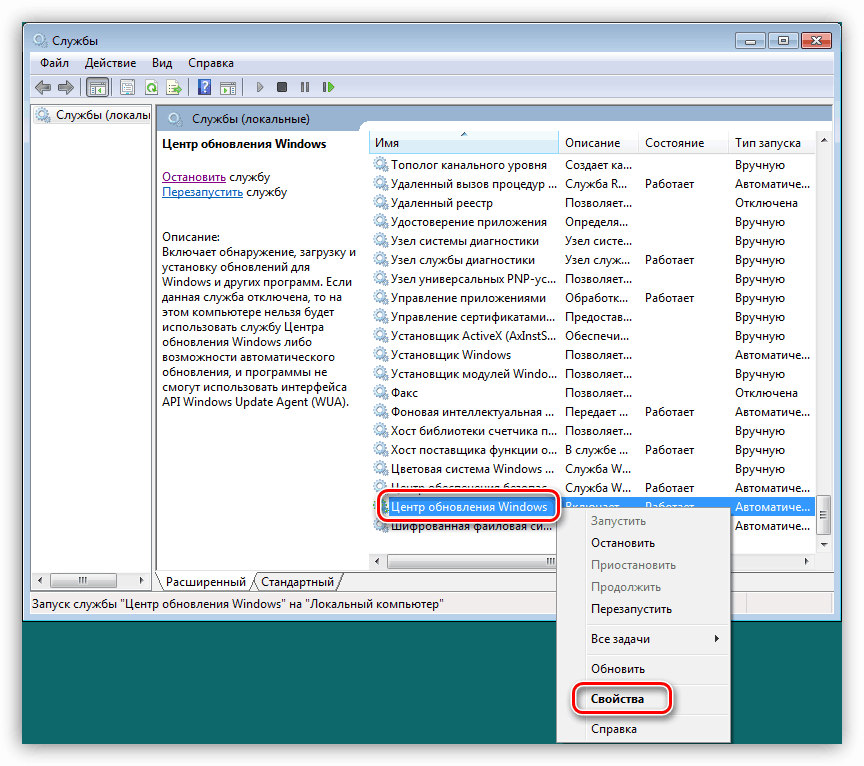The image size is (864, 766).
Task: Select the Управление приложениями service
Action: [x=592, y=298]
